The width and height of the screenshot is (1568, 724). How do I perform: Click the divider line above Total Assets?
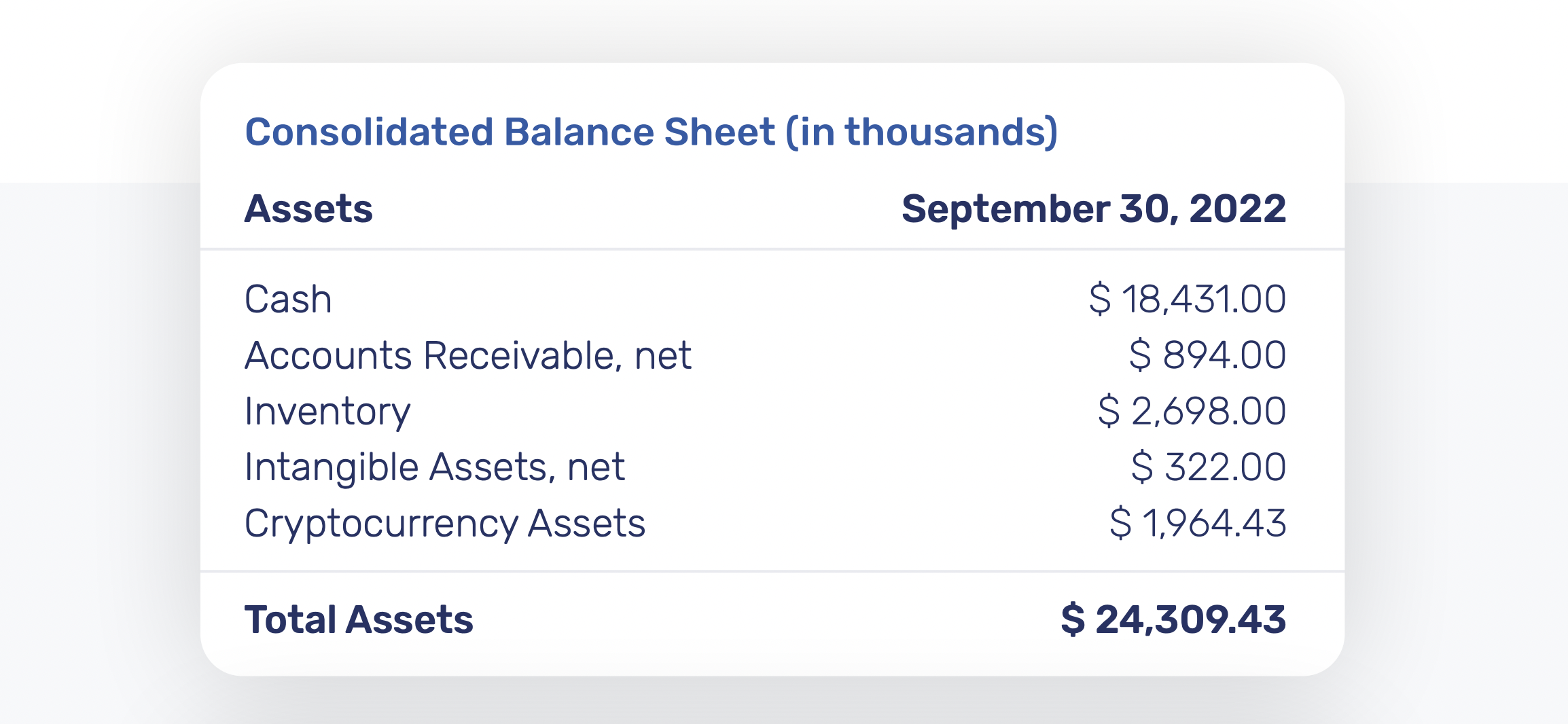click(x=772, y=571)
